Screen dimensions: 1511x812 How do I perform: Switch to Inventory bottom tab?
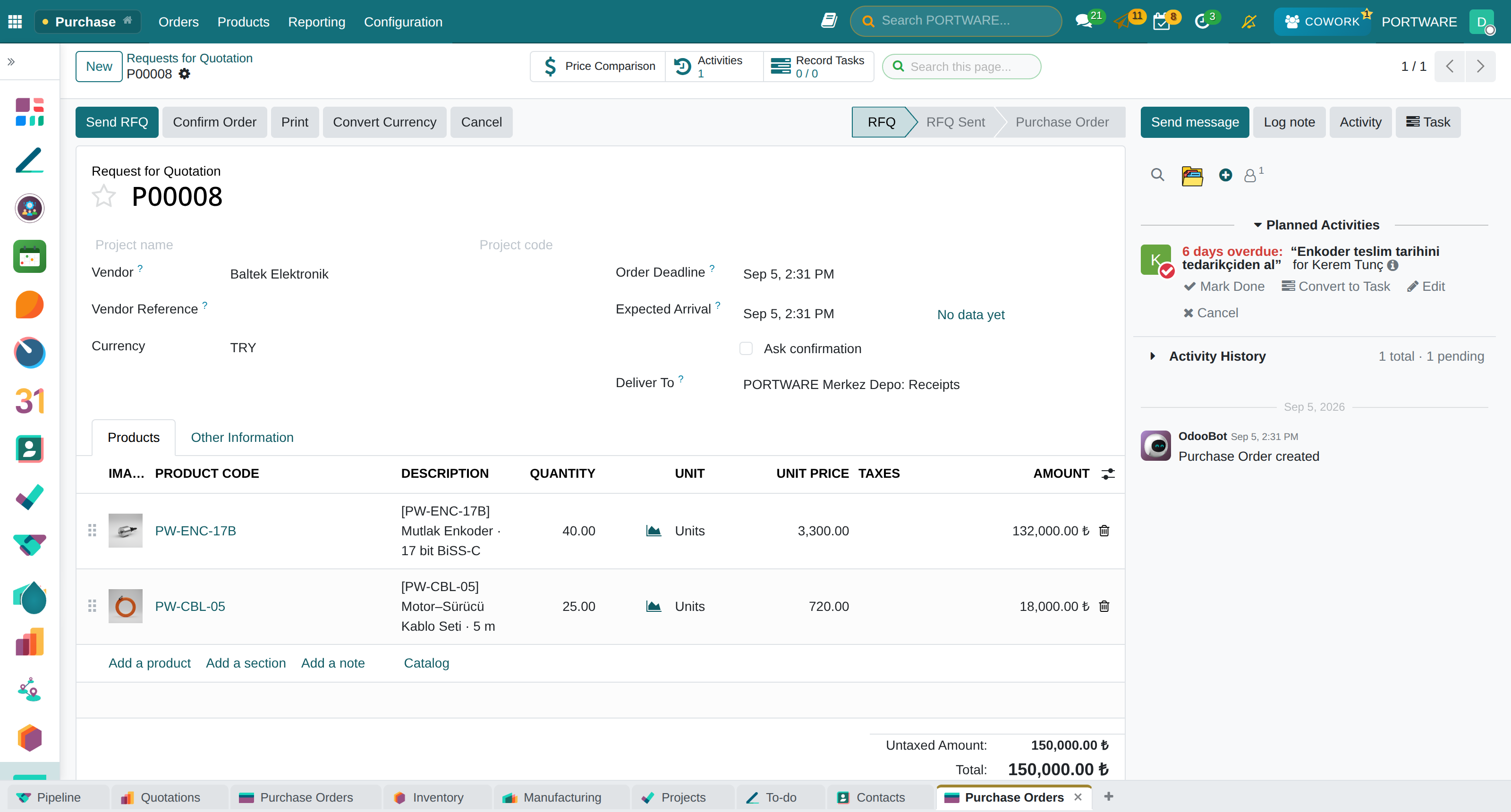pos(437,797)
